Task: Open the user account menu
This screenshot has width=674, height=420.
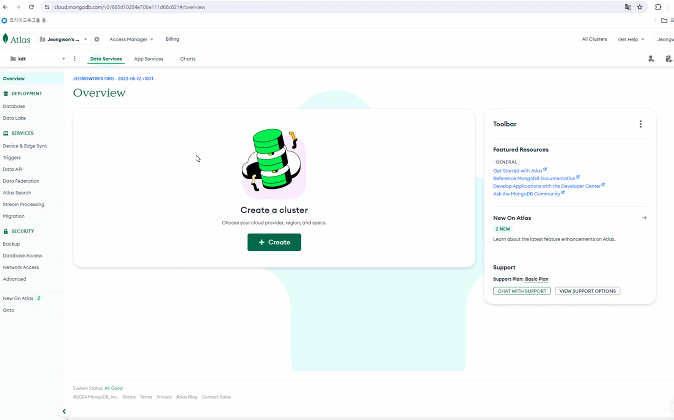Action: coord(664,39)
